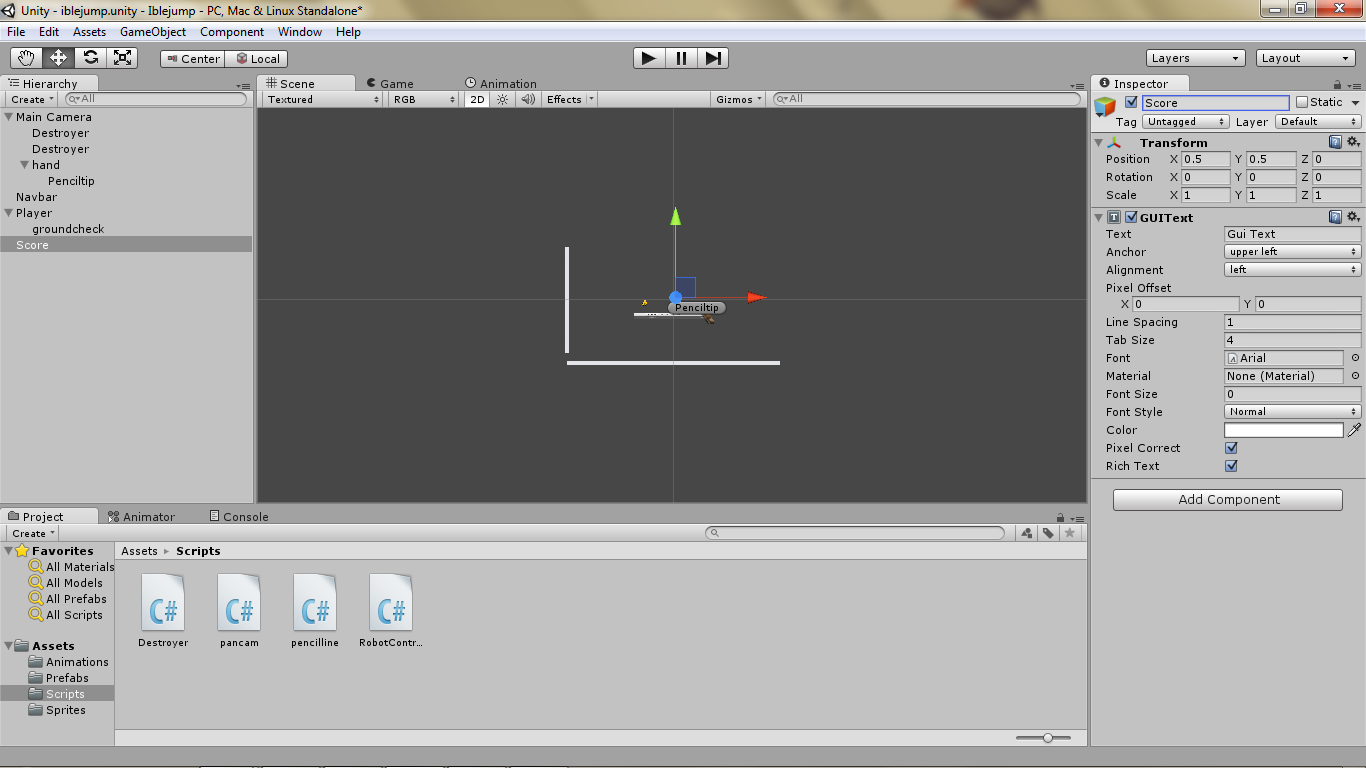Open the Gizmos dropdown
1366x768 pixels.
[x=740, y=99]
